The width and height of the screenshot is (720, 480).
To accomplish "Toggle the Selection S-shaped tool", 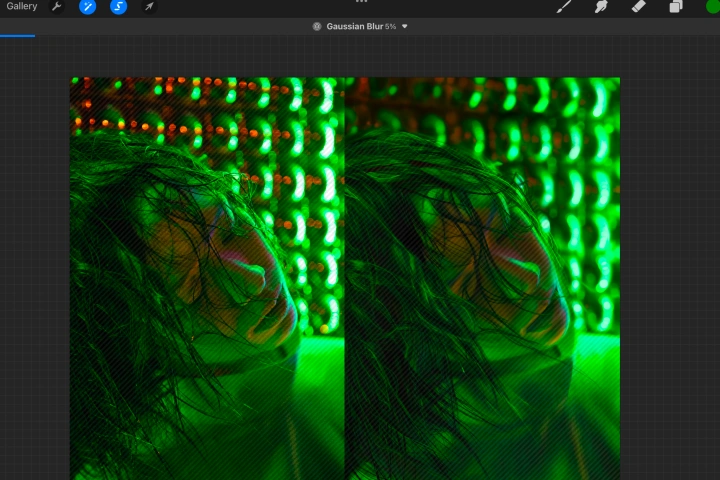I will 118,6.
